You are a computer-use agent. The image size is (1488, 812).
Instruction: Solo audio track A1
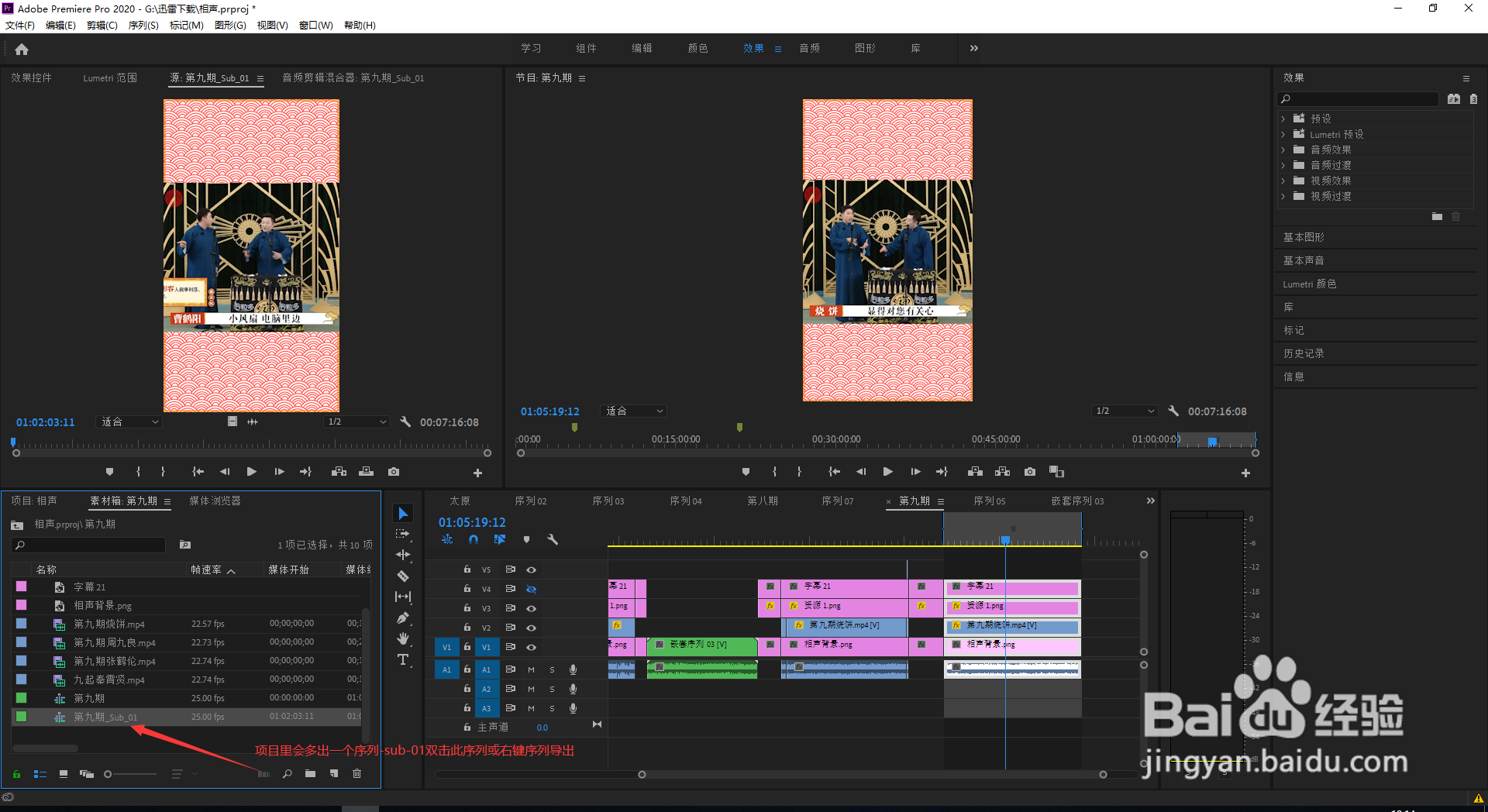552,669
